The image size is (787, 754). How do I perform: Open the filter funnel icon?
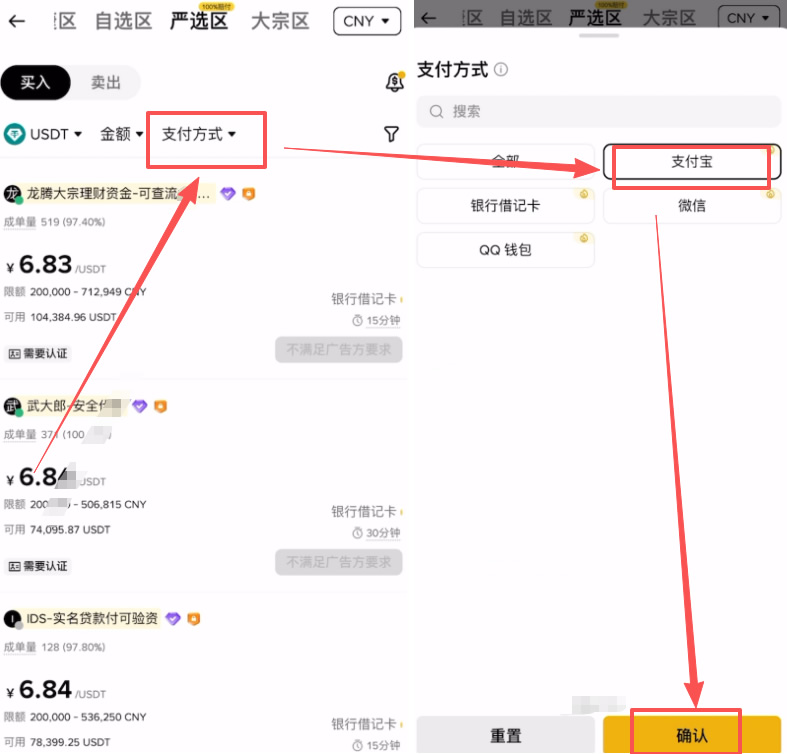pos(391,134)
